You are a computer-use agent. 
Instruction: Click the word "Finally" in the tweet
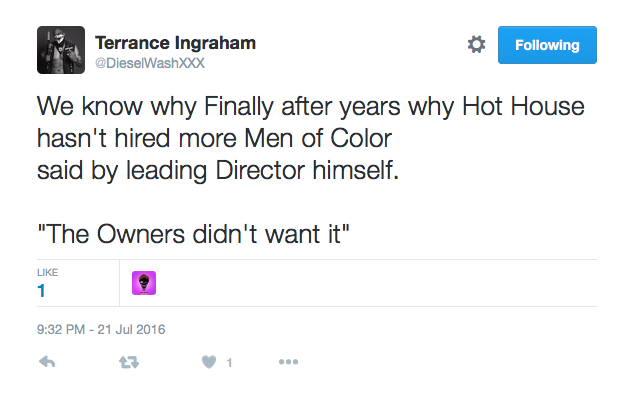tap(239, 107)
